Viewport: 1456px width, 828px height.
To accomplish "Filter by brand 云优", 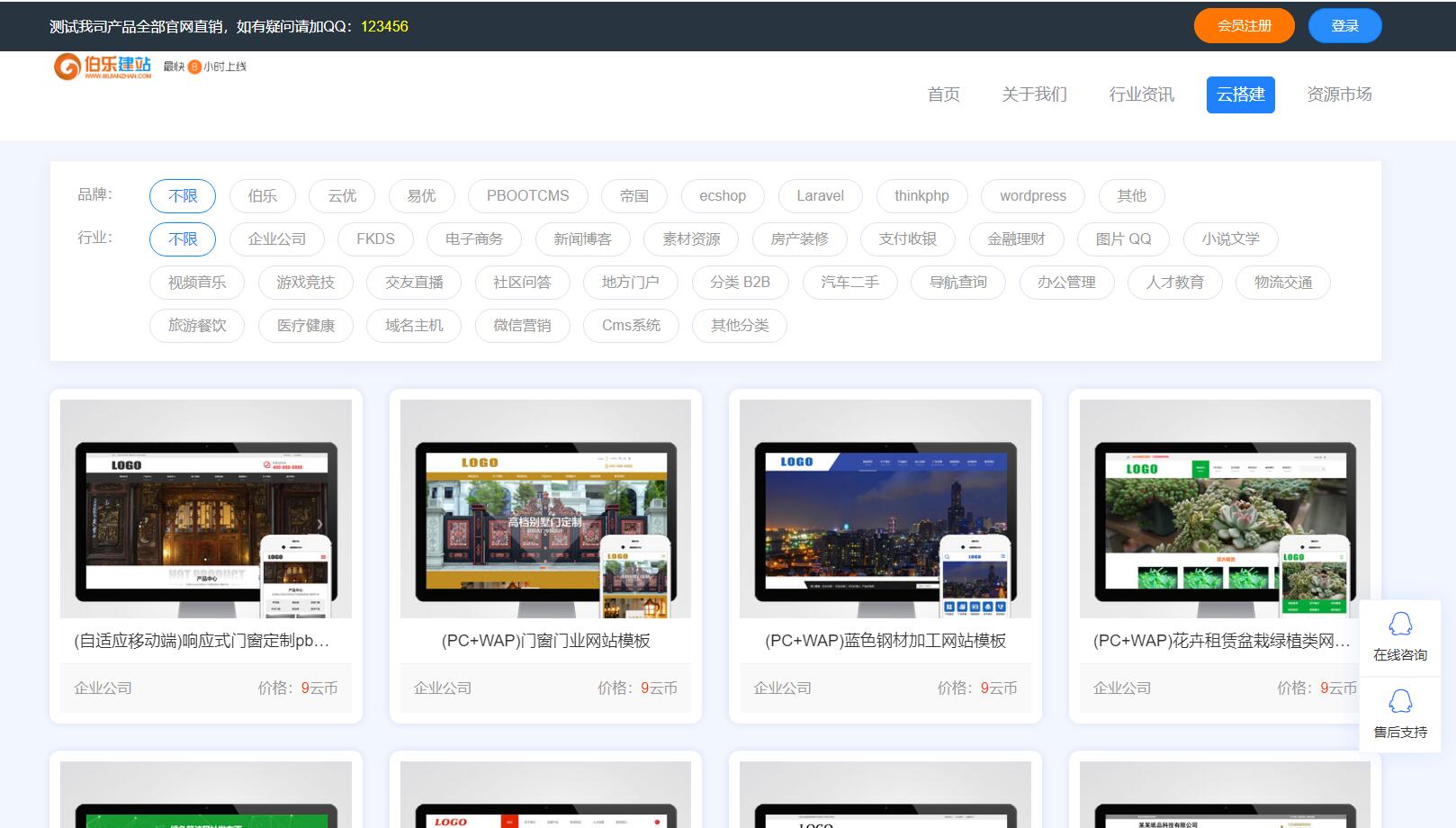I will tap(342, 195).
